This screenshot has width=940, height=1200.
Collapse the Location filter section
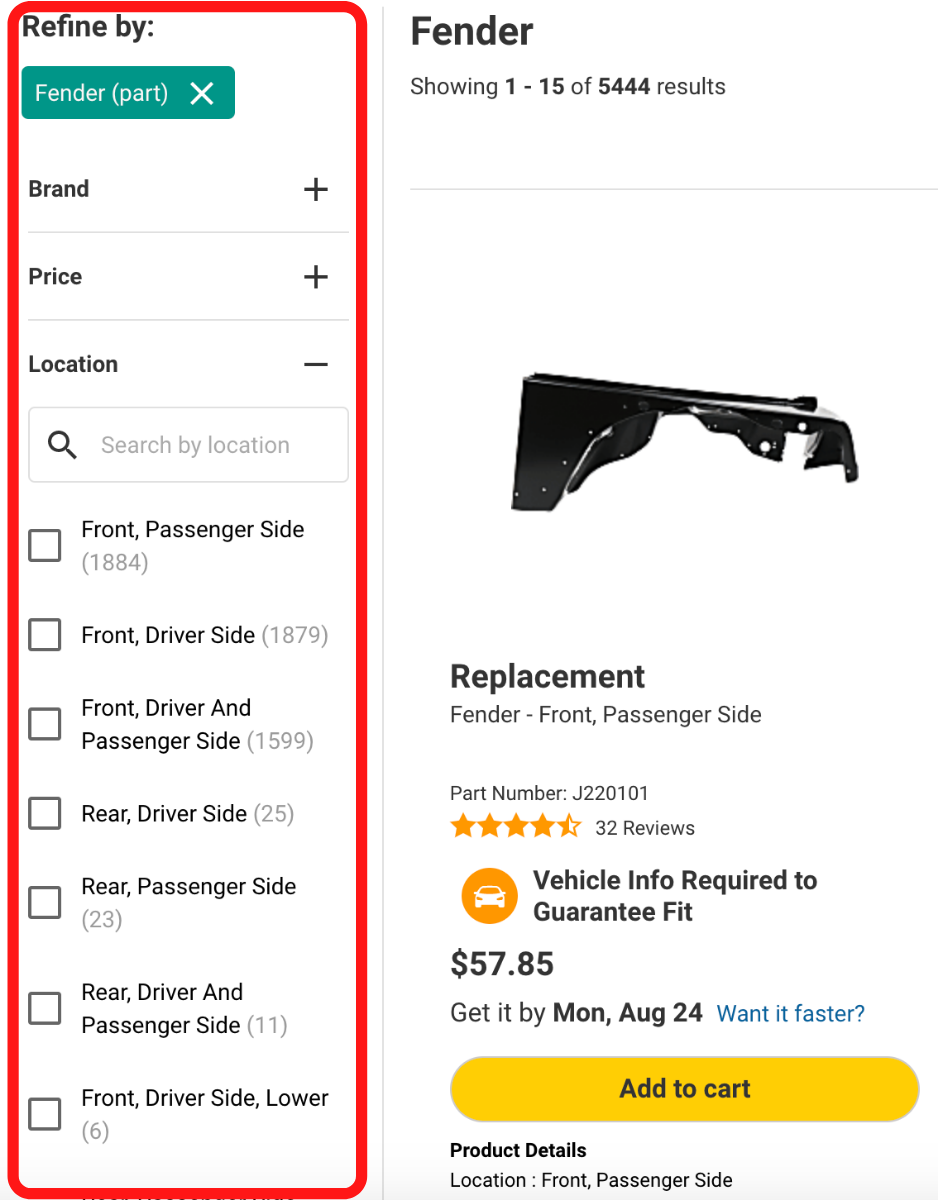(x=316, y=364)
